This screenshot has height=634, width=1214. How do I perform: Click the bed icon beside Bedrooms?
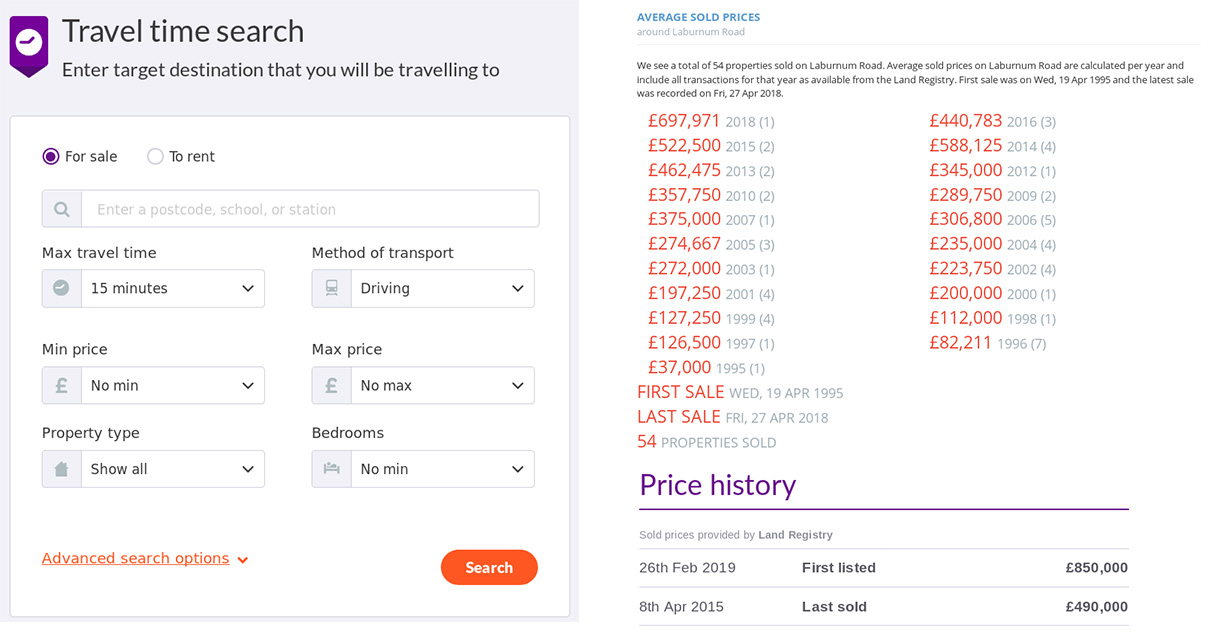pyautogui.click(x=332, y=469)
